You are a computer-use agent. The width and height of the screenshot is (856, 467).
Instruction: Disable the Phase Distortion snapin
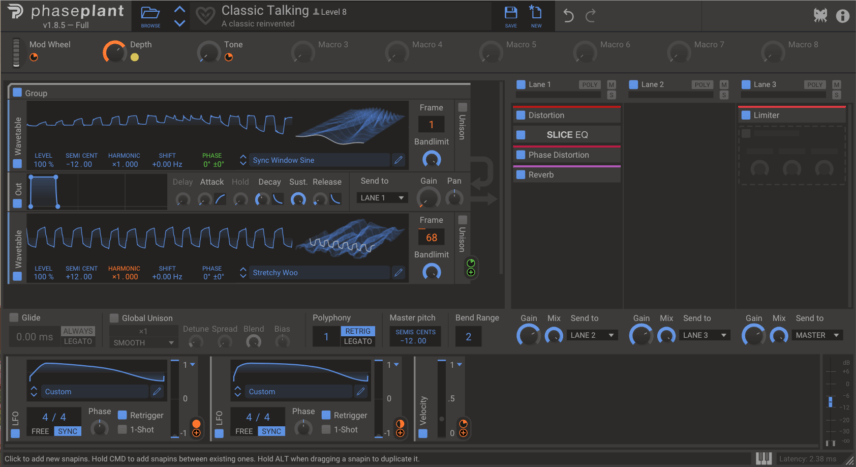[520, 155]
